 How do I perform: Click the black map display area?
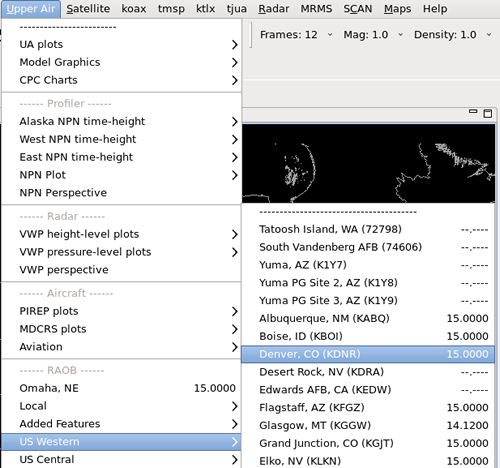pyautogui.click(x=368, y=163)
